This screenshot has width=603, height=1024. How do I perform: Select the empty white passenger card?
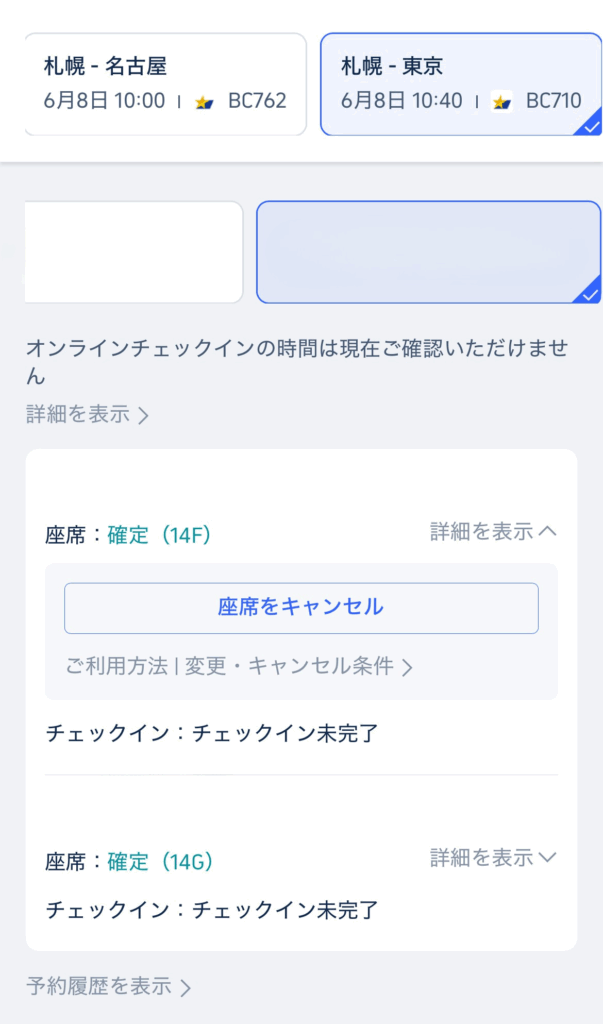click(x=134, y=252)
